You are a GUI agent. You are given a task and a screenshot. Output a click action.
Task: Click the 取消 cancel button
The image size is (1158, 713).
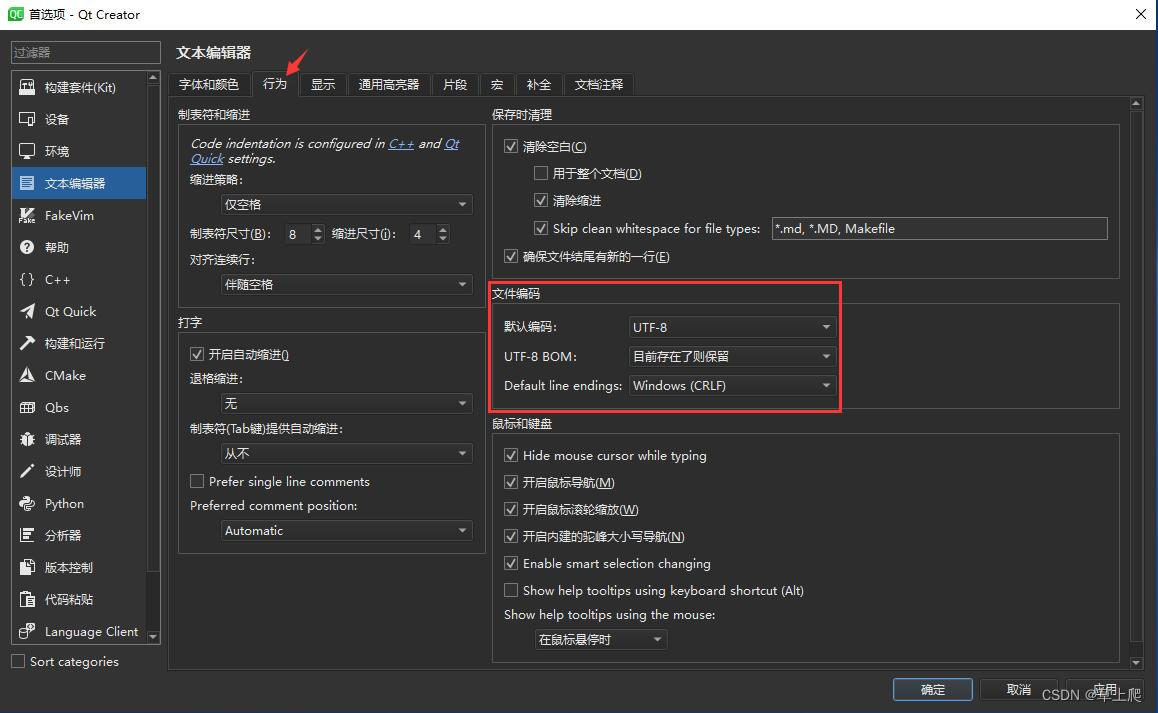[1018, 689]
